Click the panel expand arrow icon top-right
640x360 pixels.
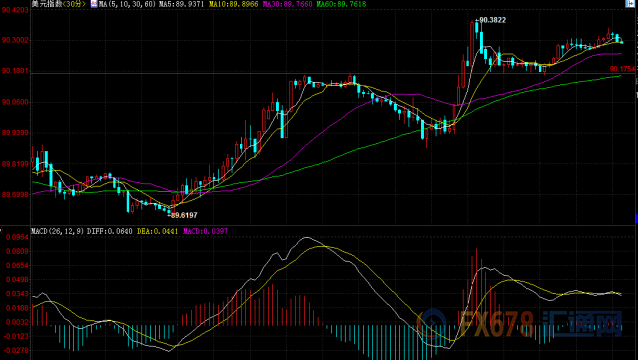[630, 4]
